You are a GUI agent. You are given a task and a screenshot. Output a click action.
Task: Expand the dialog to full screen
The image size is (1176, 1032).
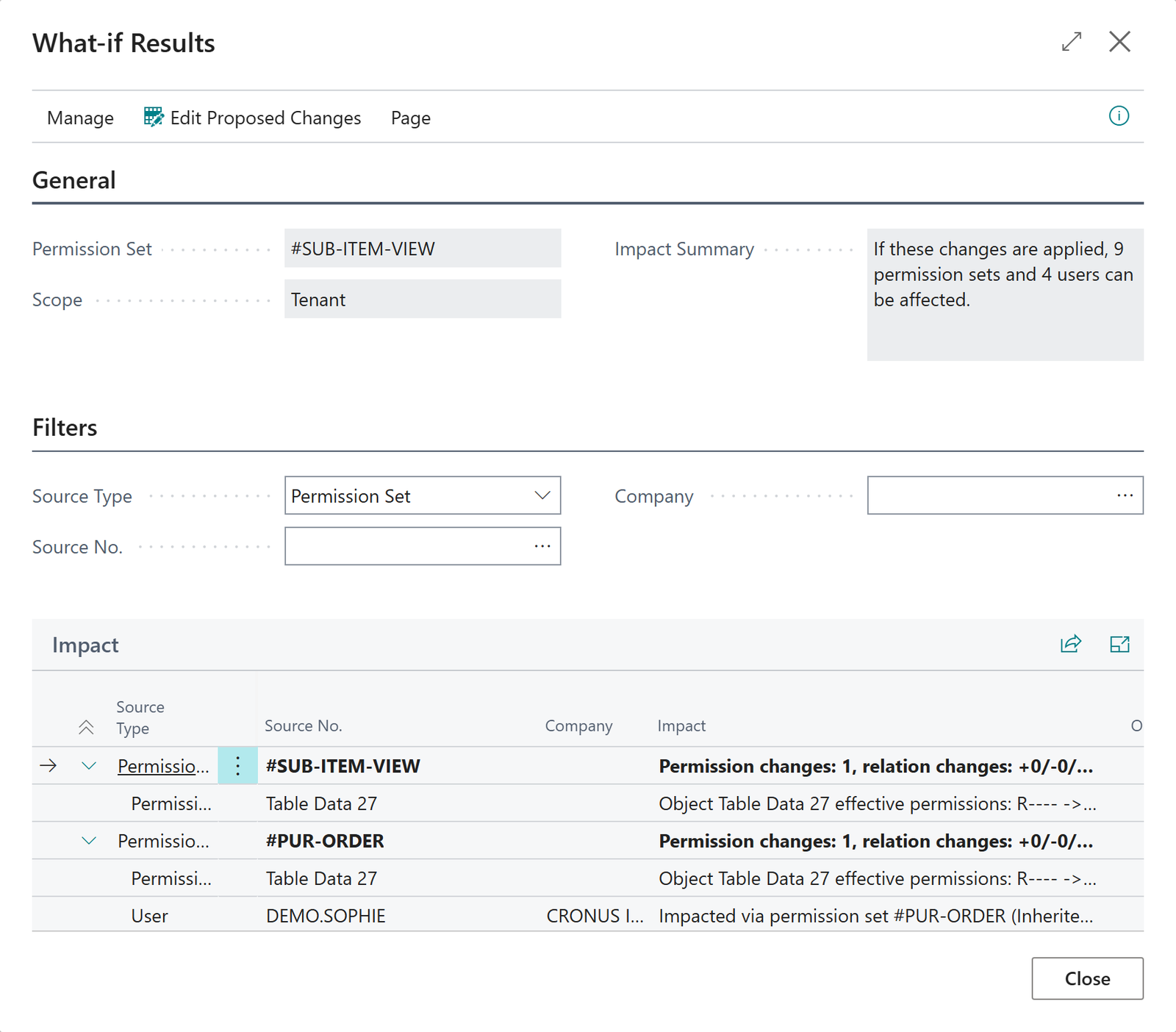pyautogui.click(x=1072, y=42)
